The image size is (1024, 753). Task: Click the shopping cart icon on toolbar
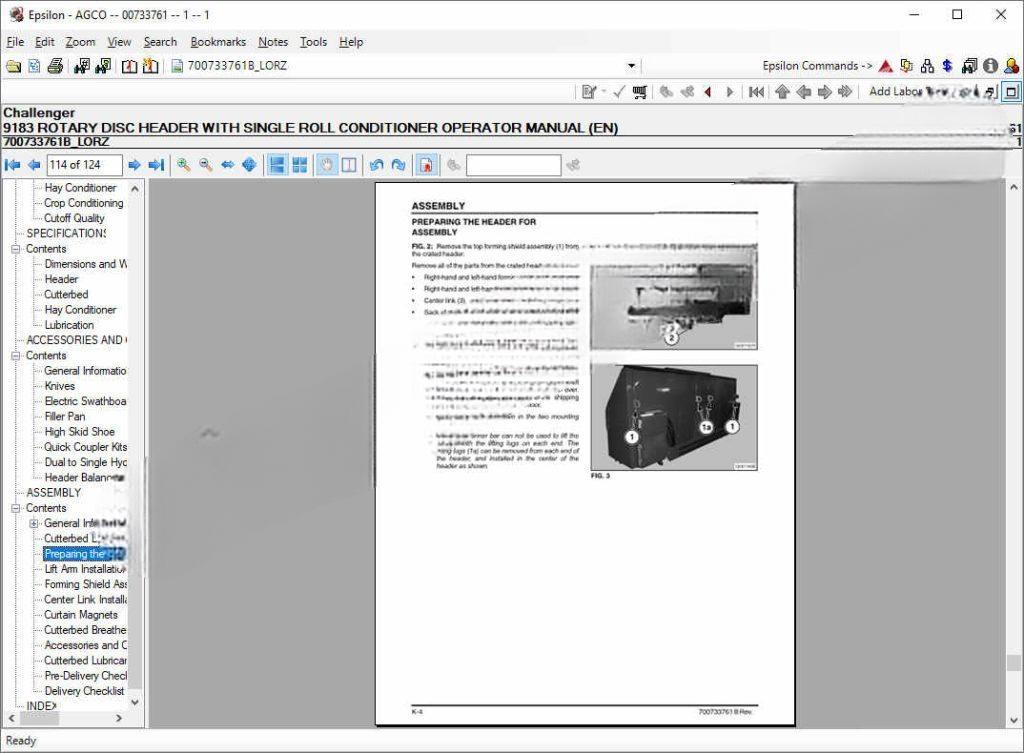tap(639, 90)
